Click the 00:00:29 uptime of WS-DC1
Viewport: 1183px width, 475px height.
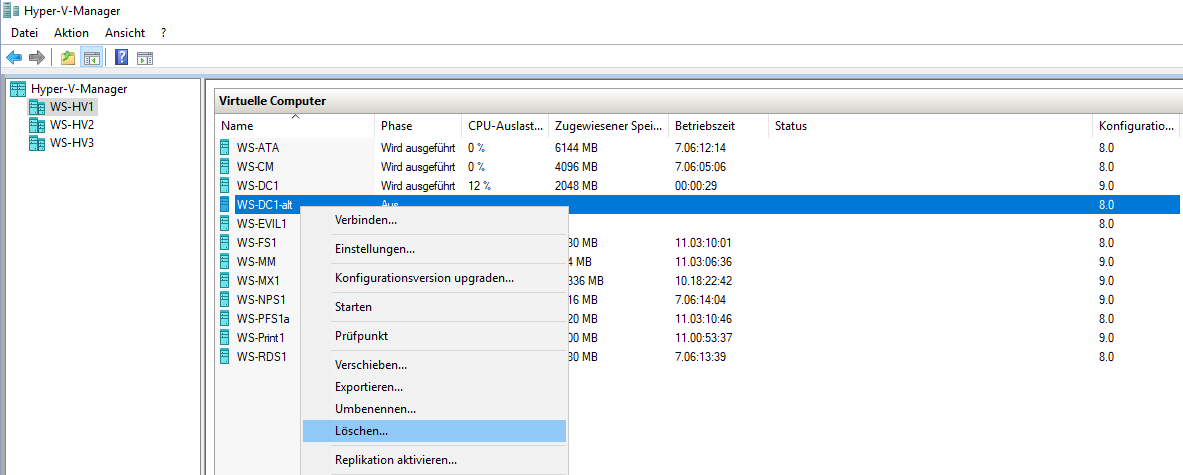[x=696, y=185]
